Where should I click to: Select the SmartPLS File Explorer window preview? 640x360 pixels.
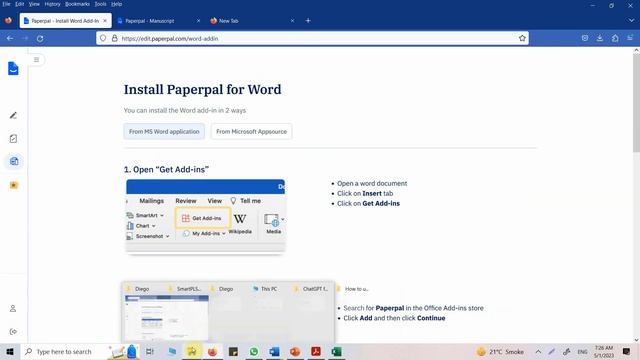[189, 289]
